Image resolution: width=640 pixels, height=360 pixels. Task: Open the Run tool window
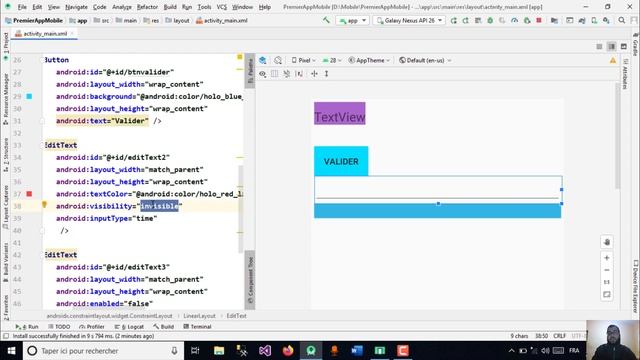click(x=27, y=327)
